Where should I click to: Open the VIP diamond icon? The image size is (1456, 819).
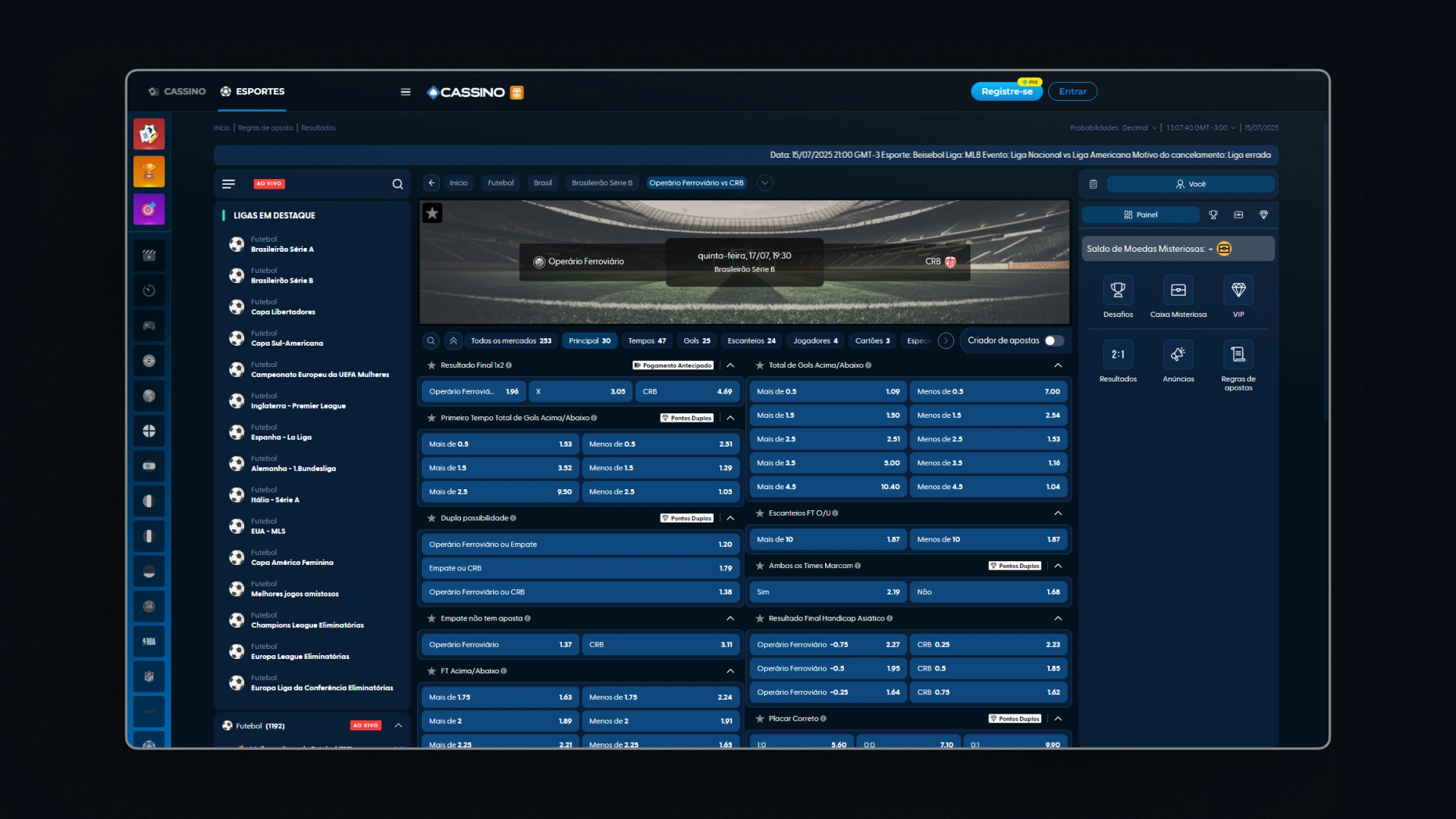tap(1238, 290)
